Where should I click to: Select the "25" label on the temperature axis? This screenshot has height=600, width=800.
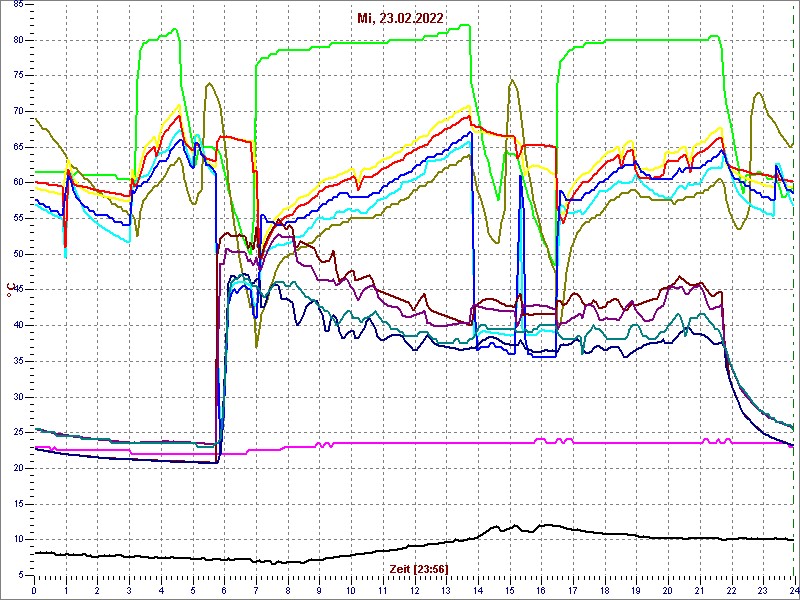pos(18,433)
